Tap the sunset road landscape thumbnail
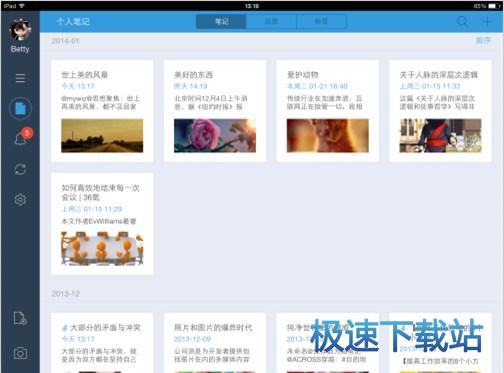Viewport: 504px width, 373px height. tap(102, 136)
